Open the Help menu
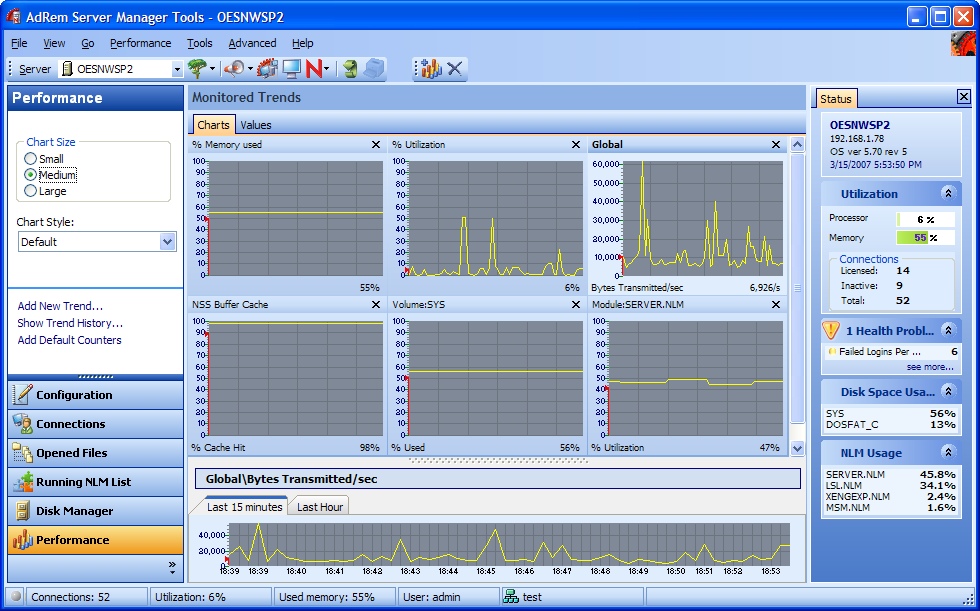This screenshot has width=980, height=611. click(x=302, y=43)
